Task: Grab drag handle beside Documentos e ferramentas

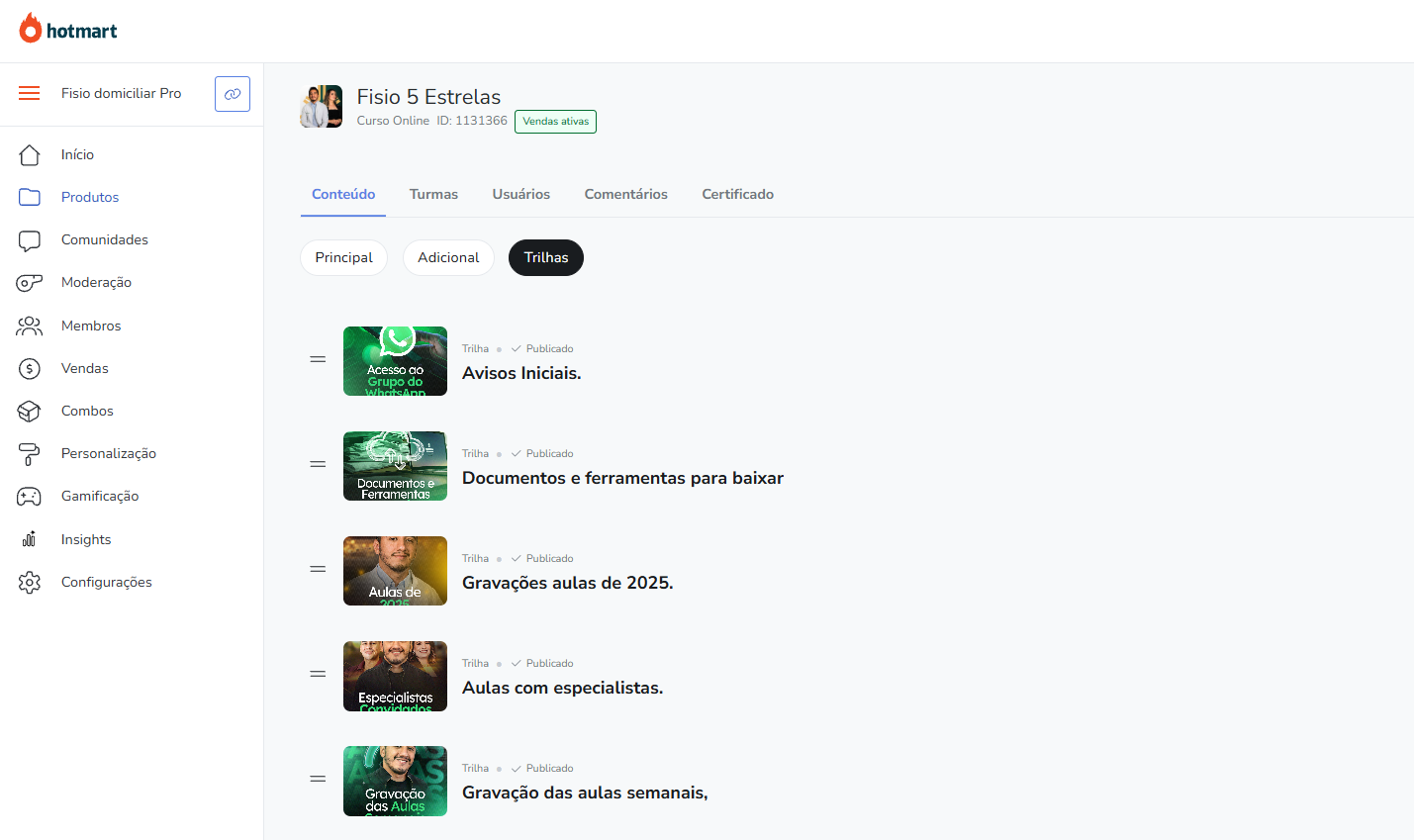Action: [x=318, y=464]
